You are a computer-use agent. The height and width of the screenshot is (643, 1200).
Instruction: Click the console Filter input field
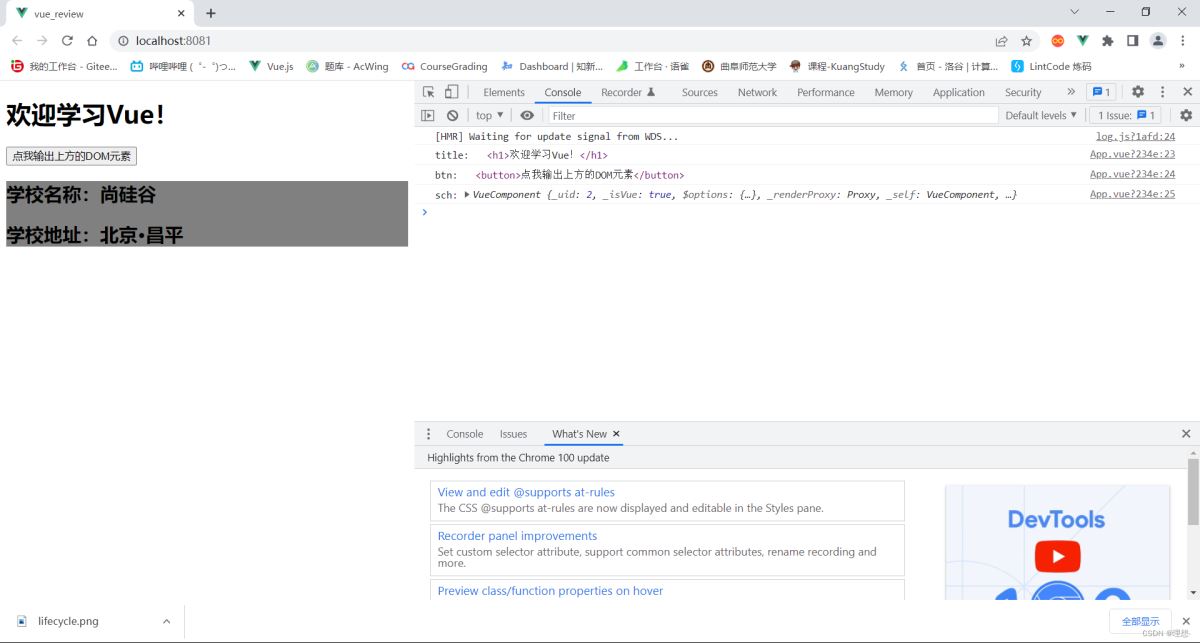tap(770, 116)
